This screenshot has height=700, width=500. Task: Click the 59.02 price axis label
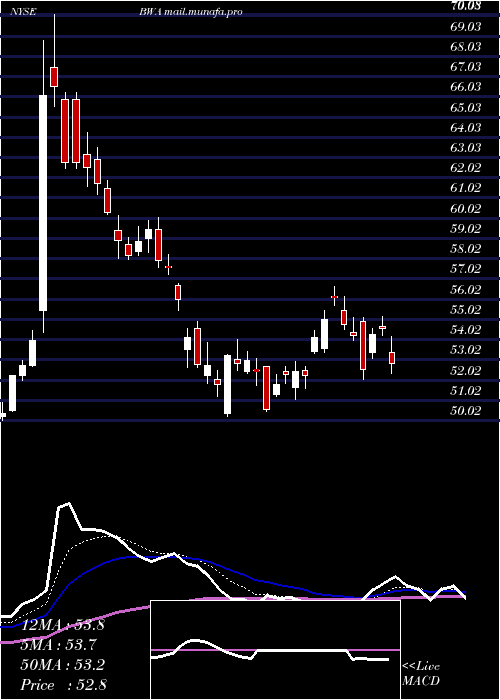pos(466,229)
